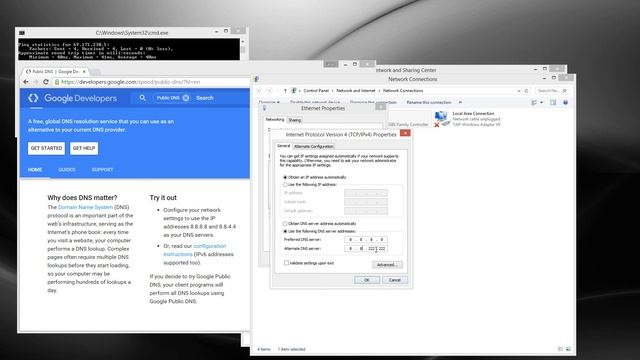This screenshot has height=360, width=640.
Task: Click Rename this connection
Action: pos(429,102)
